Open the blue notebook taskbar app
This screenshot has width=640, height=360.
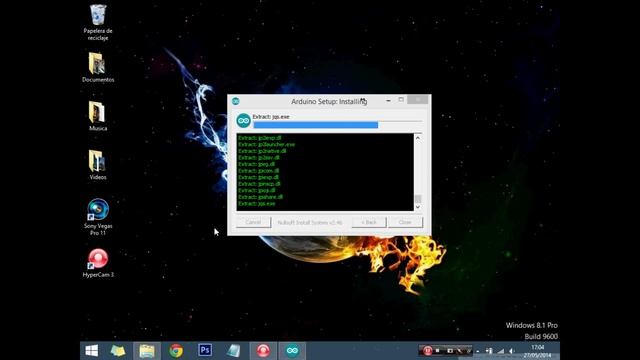coord(233,351)
